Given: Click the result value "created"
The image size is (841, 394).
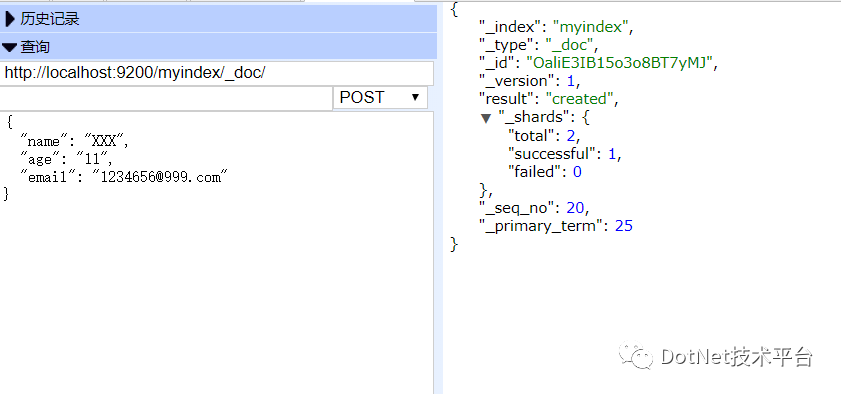Looking at the screenshot, I should pos(579,99).
